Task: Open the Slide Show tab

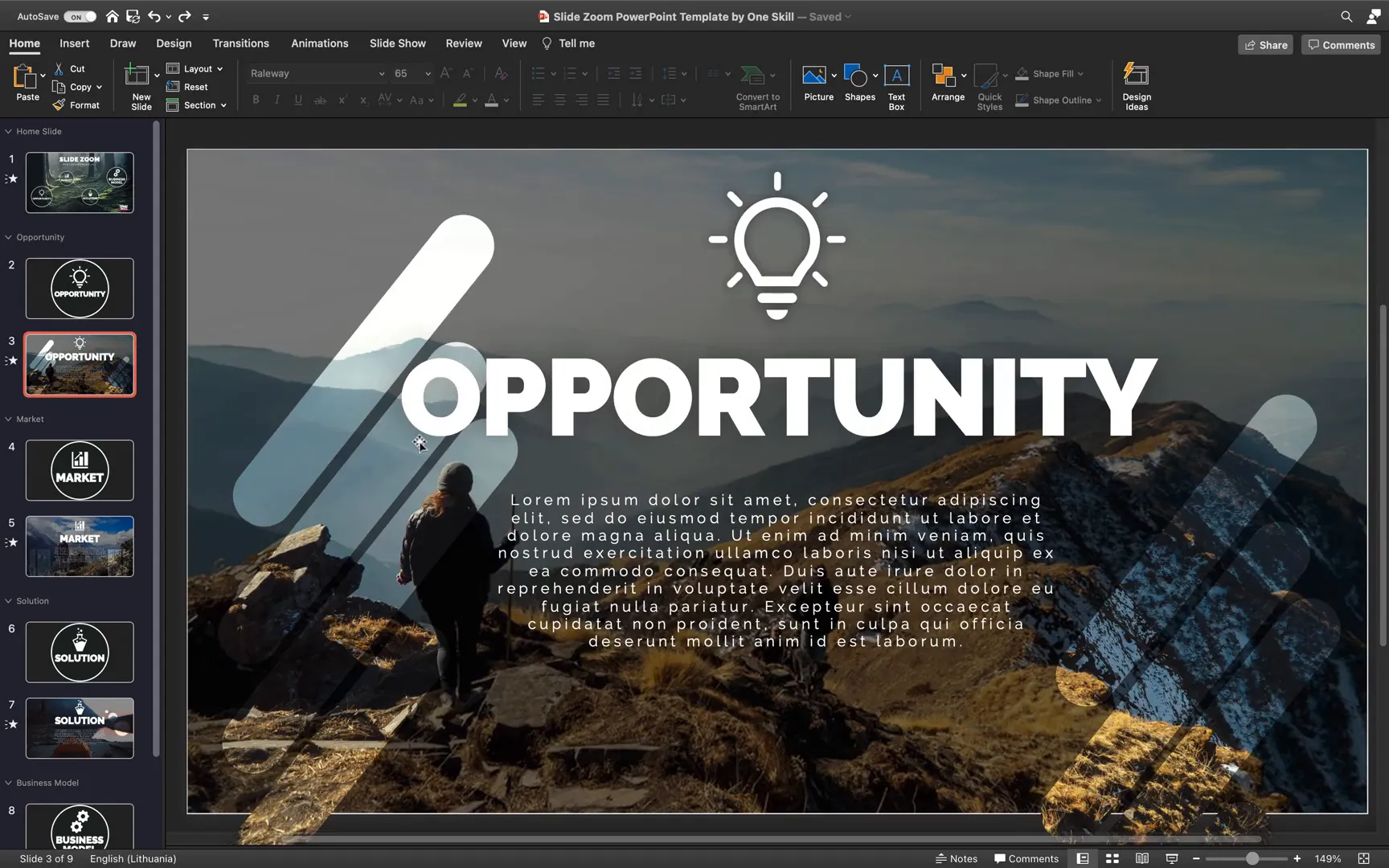Action: click(397, 43)
